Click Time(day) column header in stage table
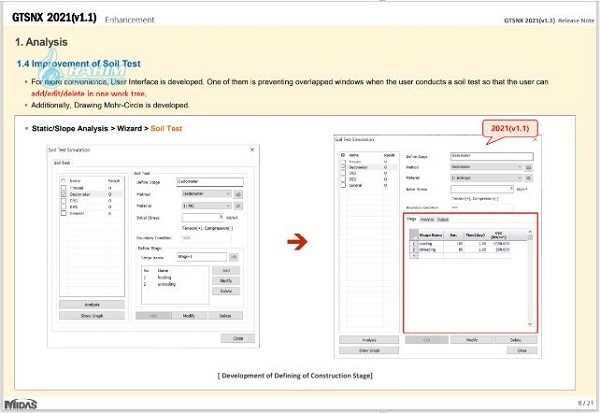Screen dimensions: 600x413 click(475, 235)
